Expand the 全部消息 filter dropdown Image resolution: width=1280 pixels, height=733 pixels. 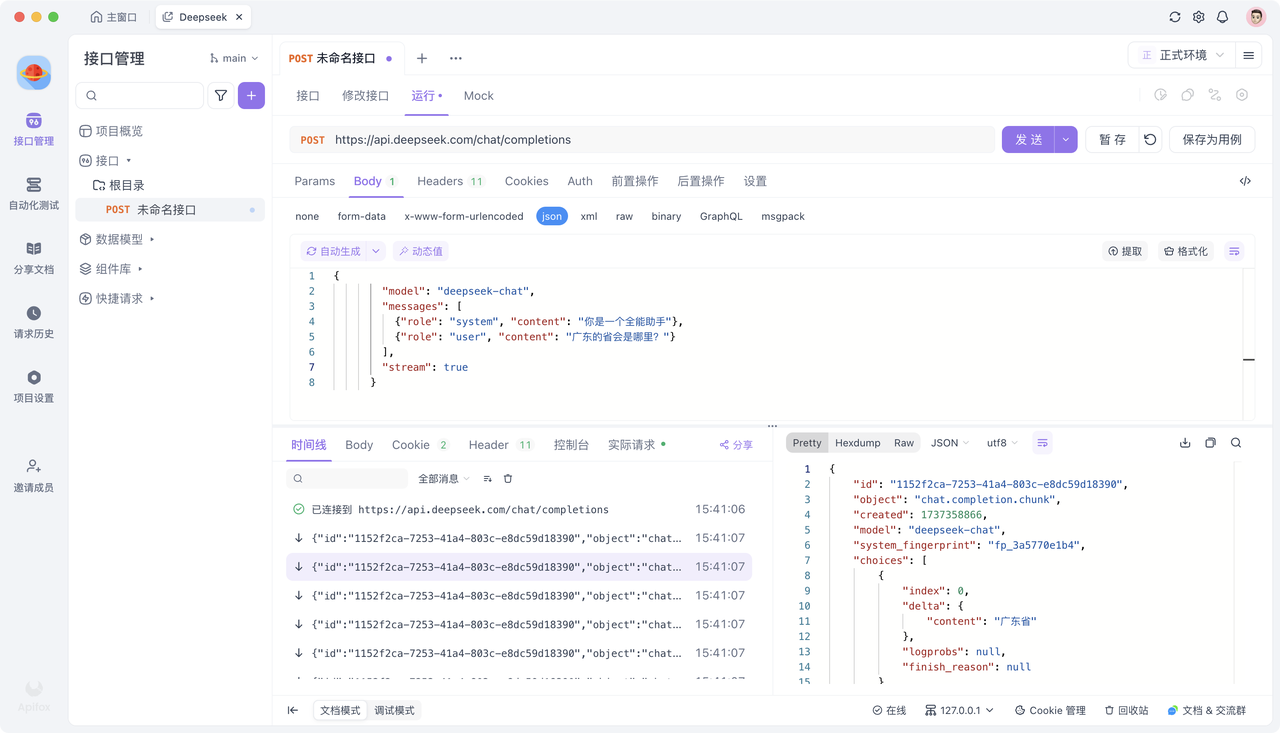pyautogui.click(x=444, y=479)
